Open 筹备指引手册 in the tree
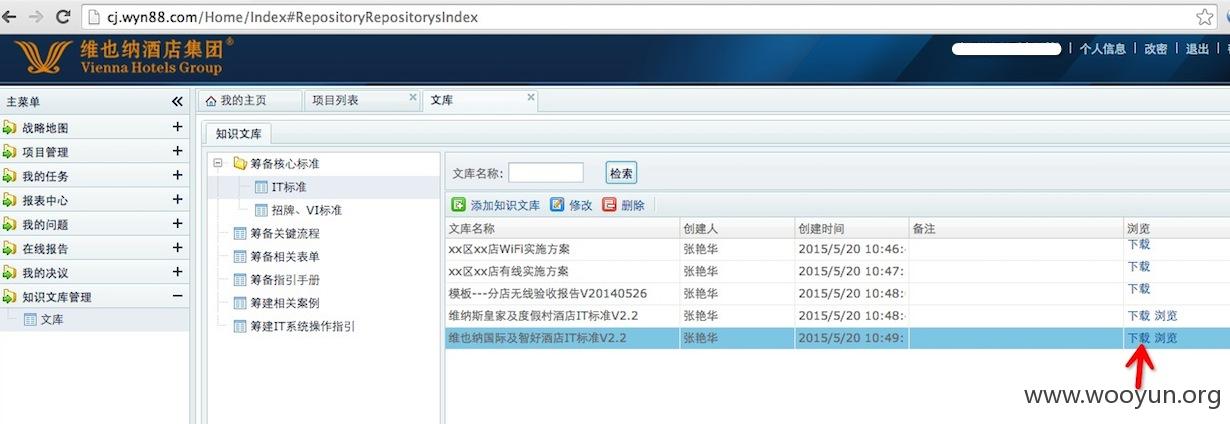This screenshot has height=424, width=1230. coord(284,280)
